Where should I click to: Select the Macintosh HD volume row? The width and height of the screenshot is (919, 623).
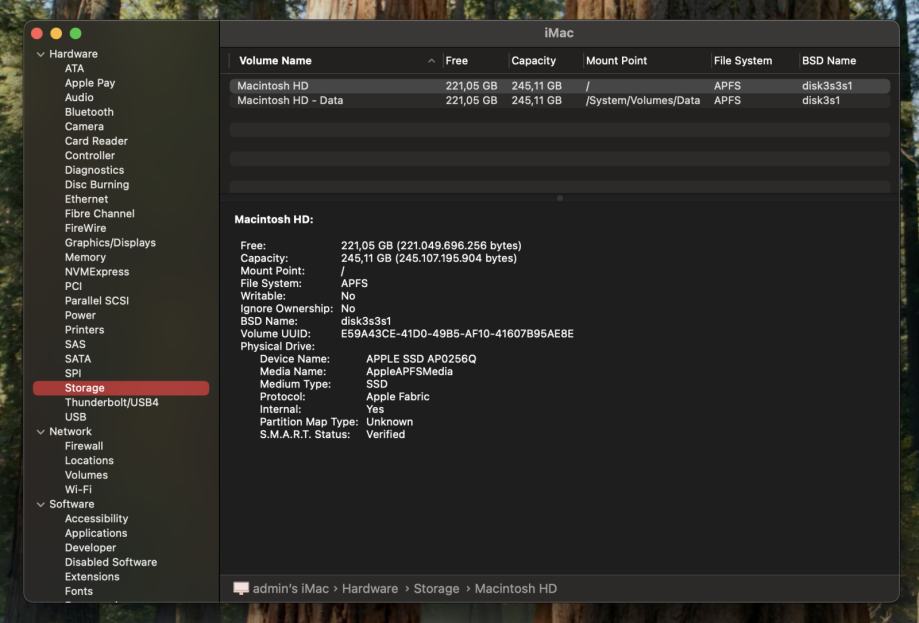[272, 86]
